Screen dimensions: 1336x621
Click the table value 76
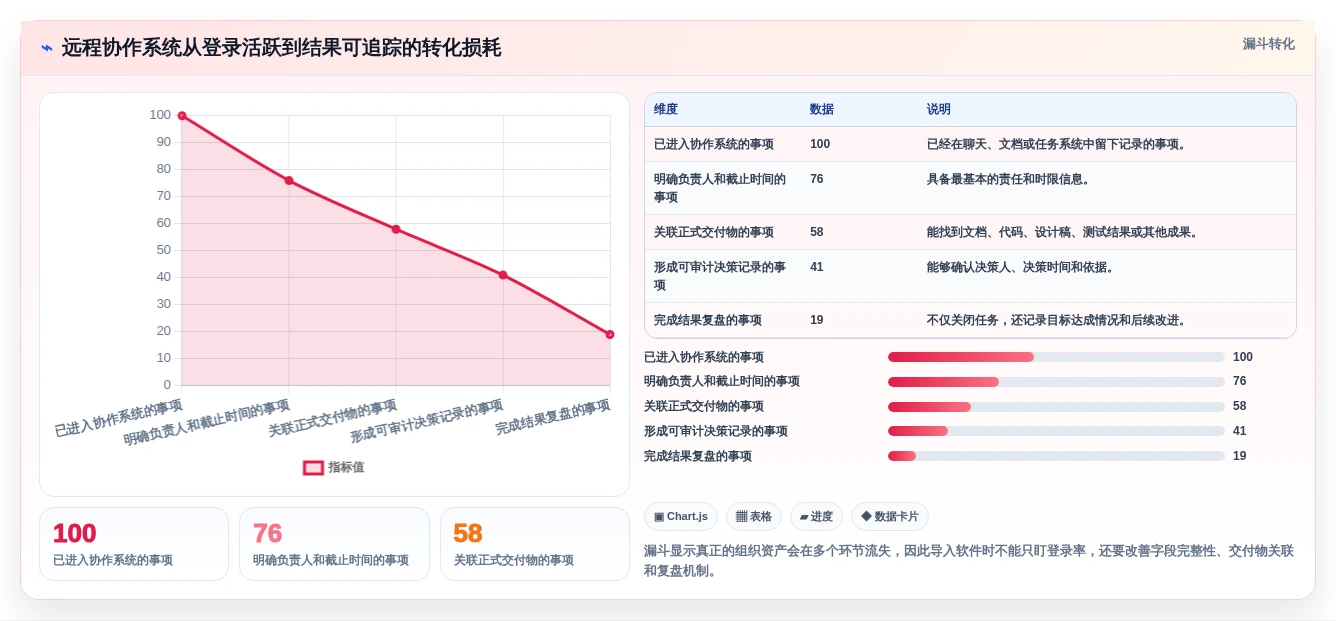coord(817,179)
